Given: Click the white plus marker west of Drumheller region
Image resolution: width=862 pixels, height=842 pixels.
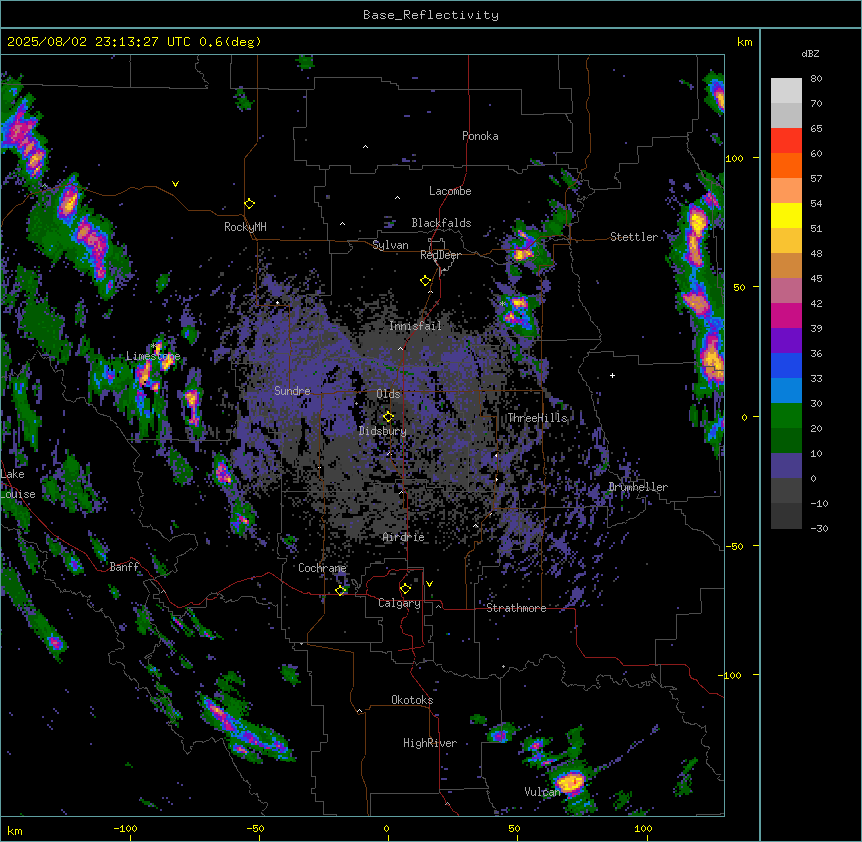Looking at the screenshot, I should tap(612, 375).
